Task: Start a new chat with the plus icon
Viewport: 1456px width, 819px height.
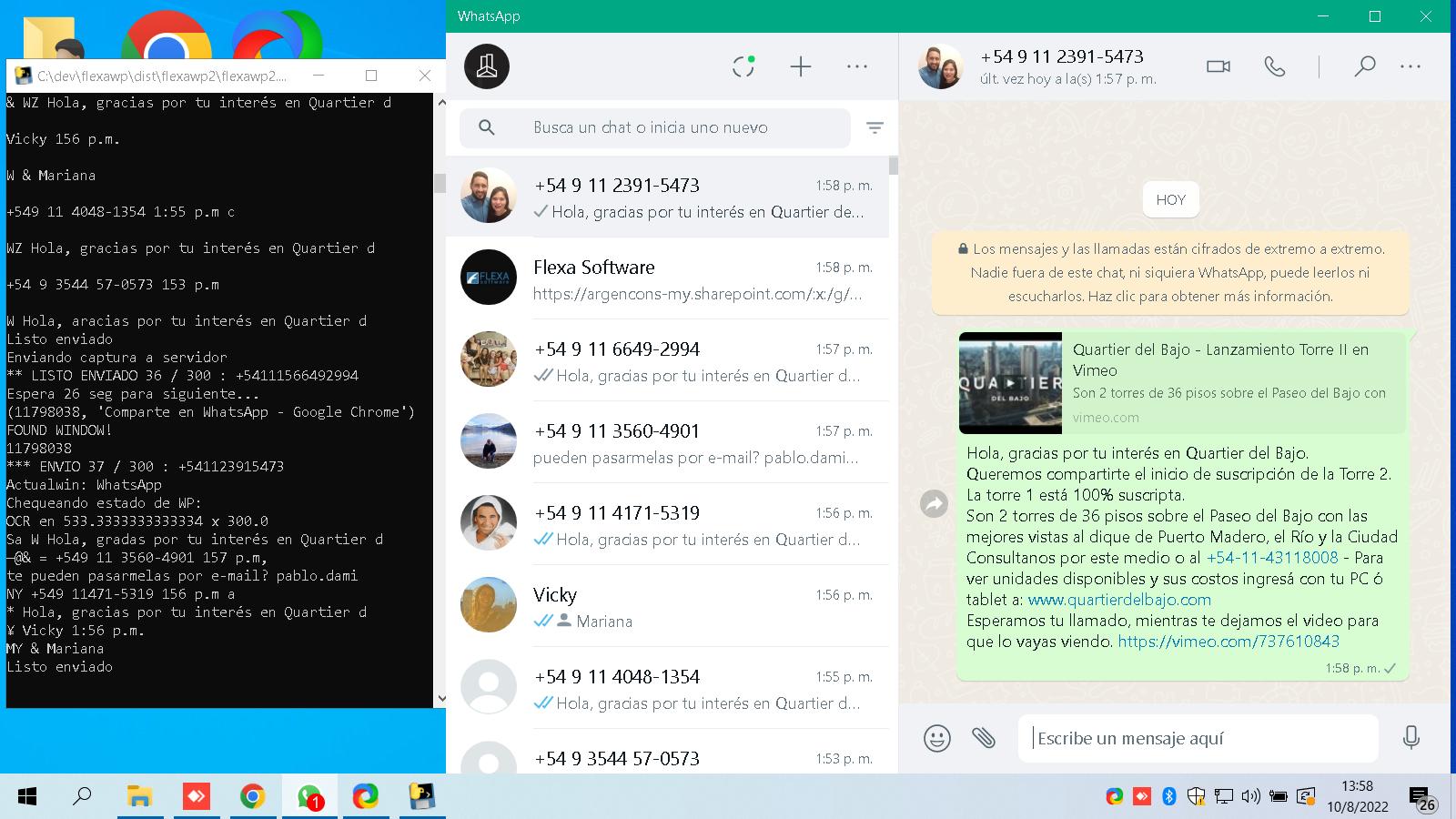Action: (x=801, y=66)
